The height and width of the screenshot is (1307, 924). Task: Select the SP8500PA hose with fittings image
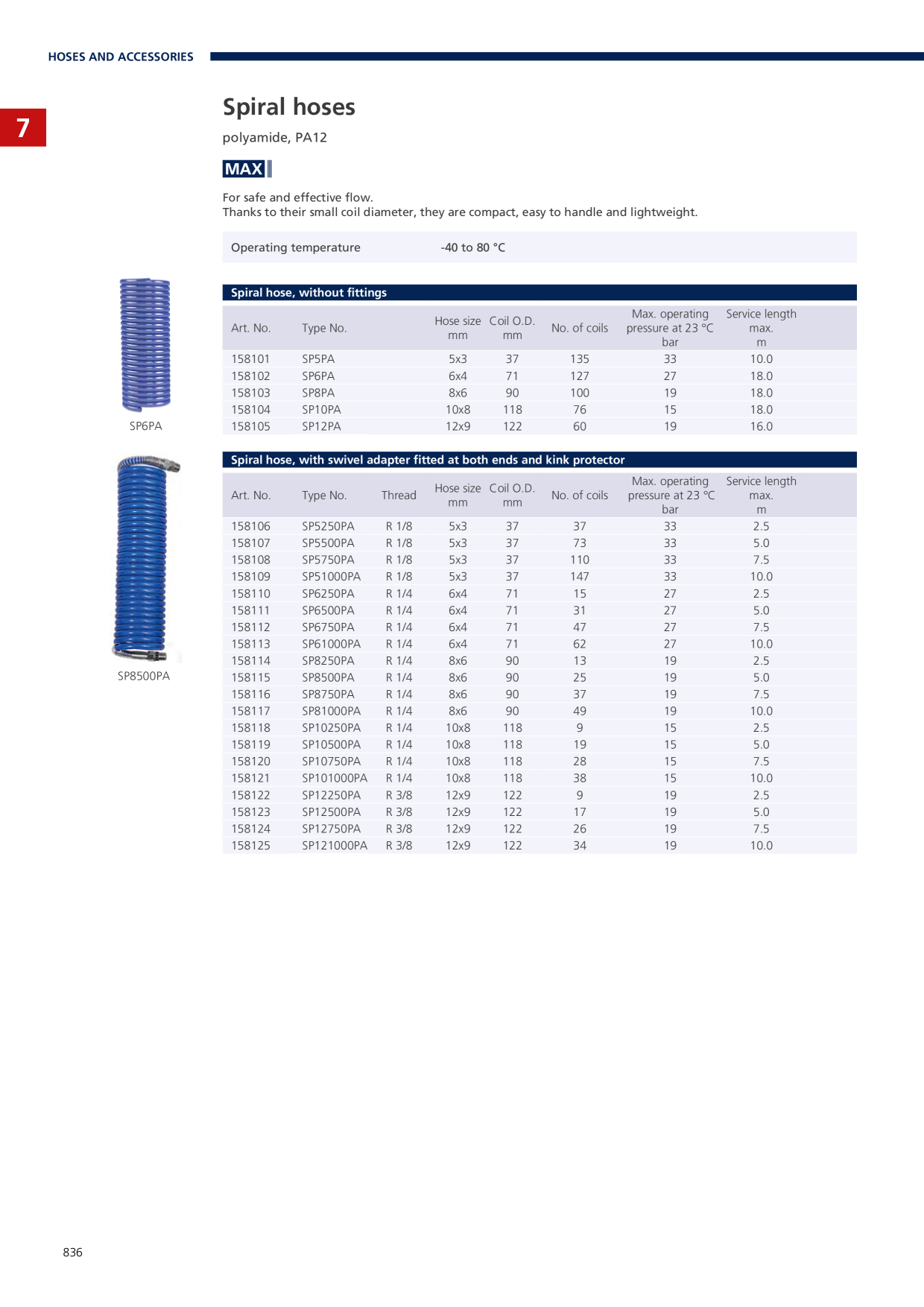[147, 559]
